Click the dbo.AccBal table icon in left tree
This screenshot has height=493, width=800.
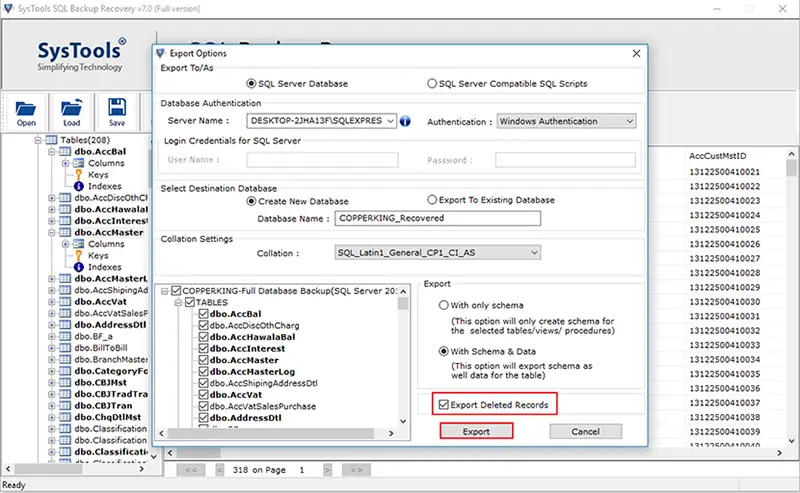click(65, 152)
